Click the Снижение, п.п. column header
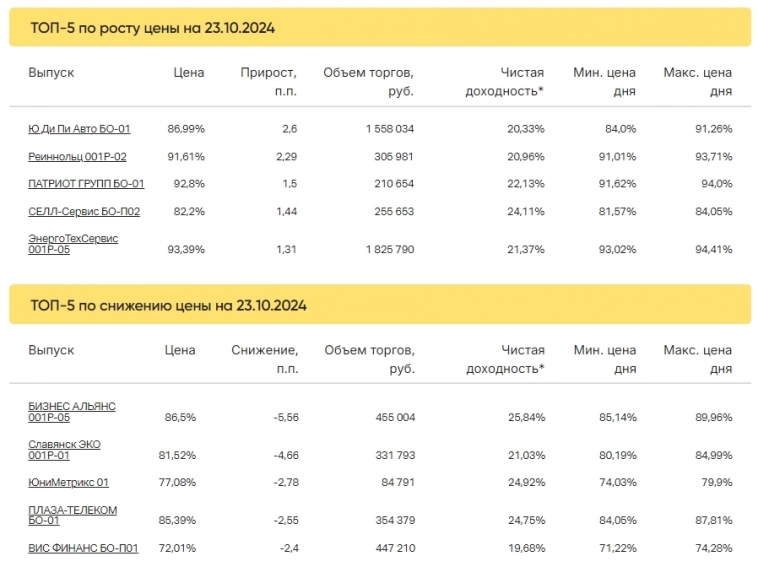 coord(264,359)
